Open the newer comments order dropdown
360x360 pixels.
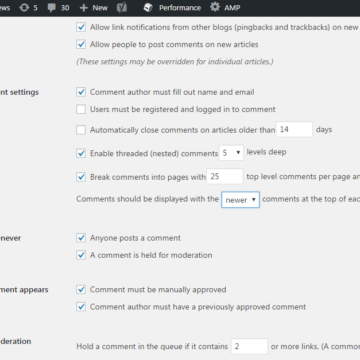click(x=240, y=200)
